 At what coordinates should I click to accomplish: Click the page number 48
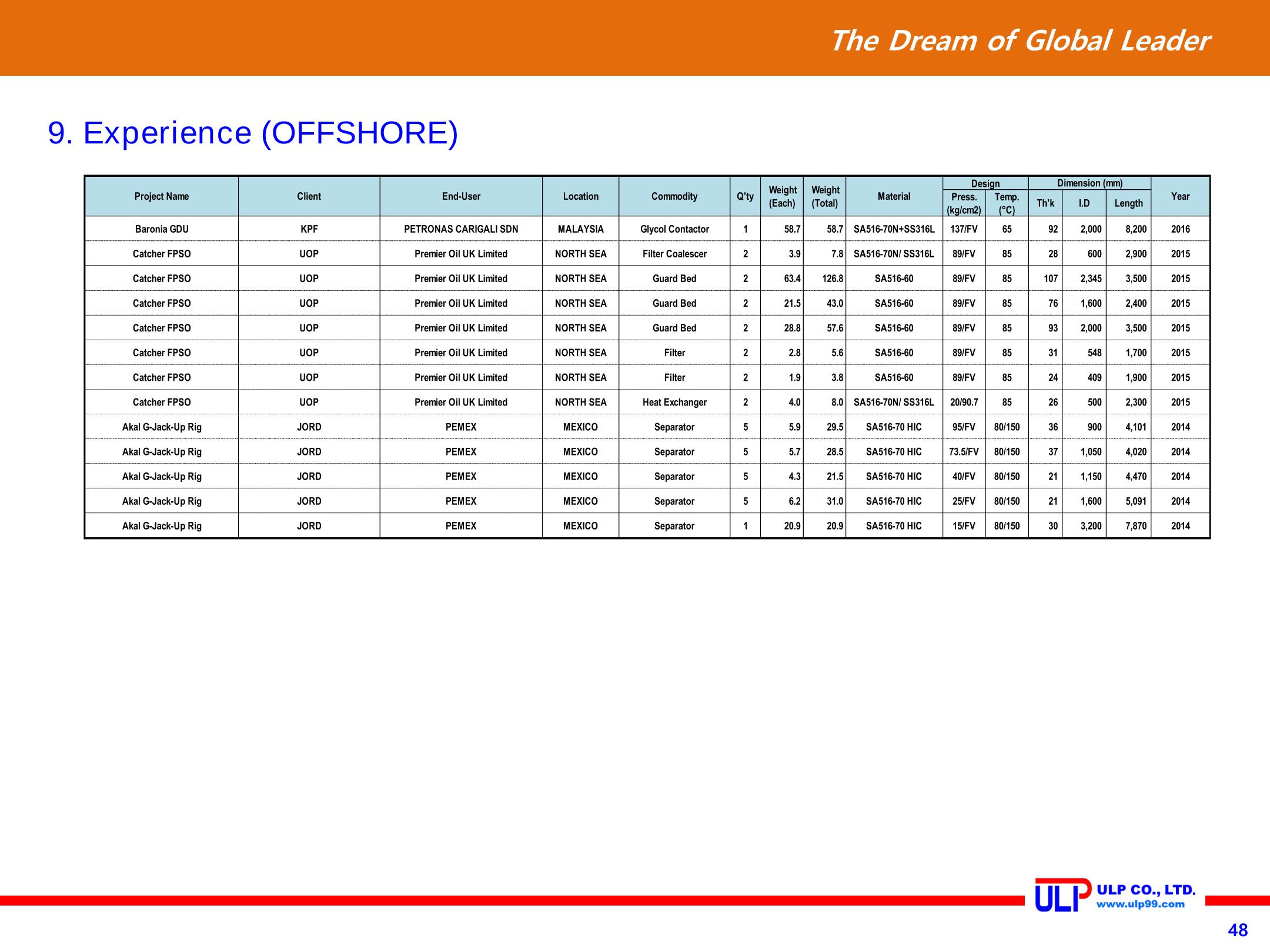click(1238, 930)
